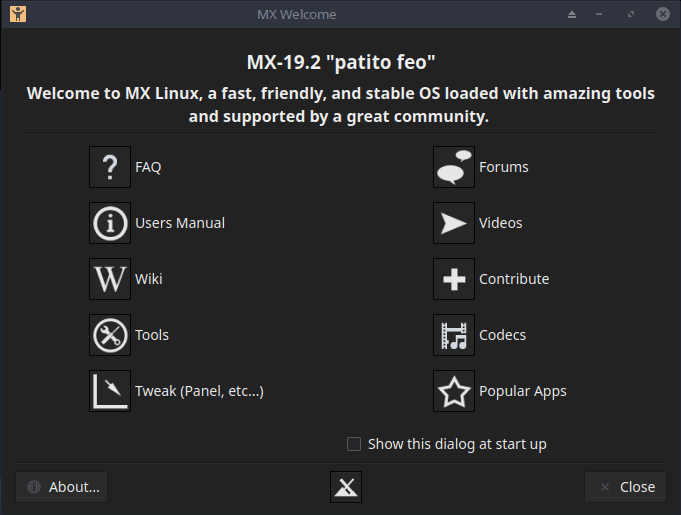Launch MX Tools wrench icon
Viewport: 681px width, 515px height.
coord(110,335)
